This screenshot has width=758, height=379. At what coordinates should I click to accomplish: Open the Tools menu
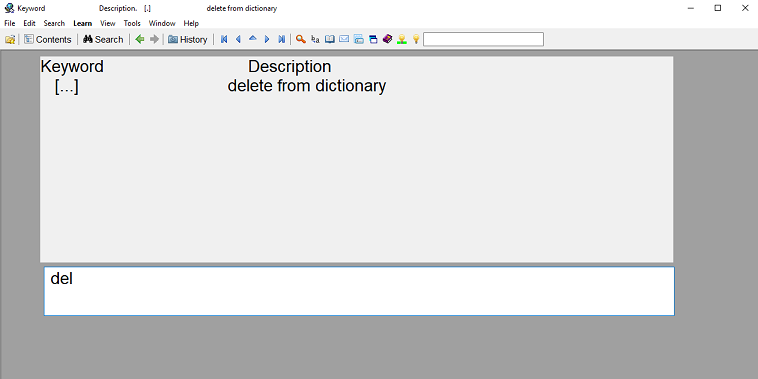coord(132,23)
